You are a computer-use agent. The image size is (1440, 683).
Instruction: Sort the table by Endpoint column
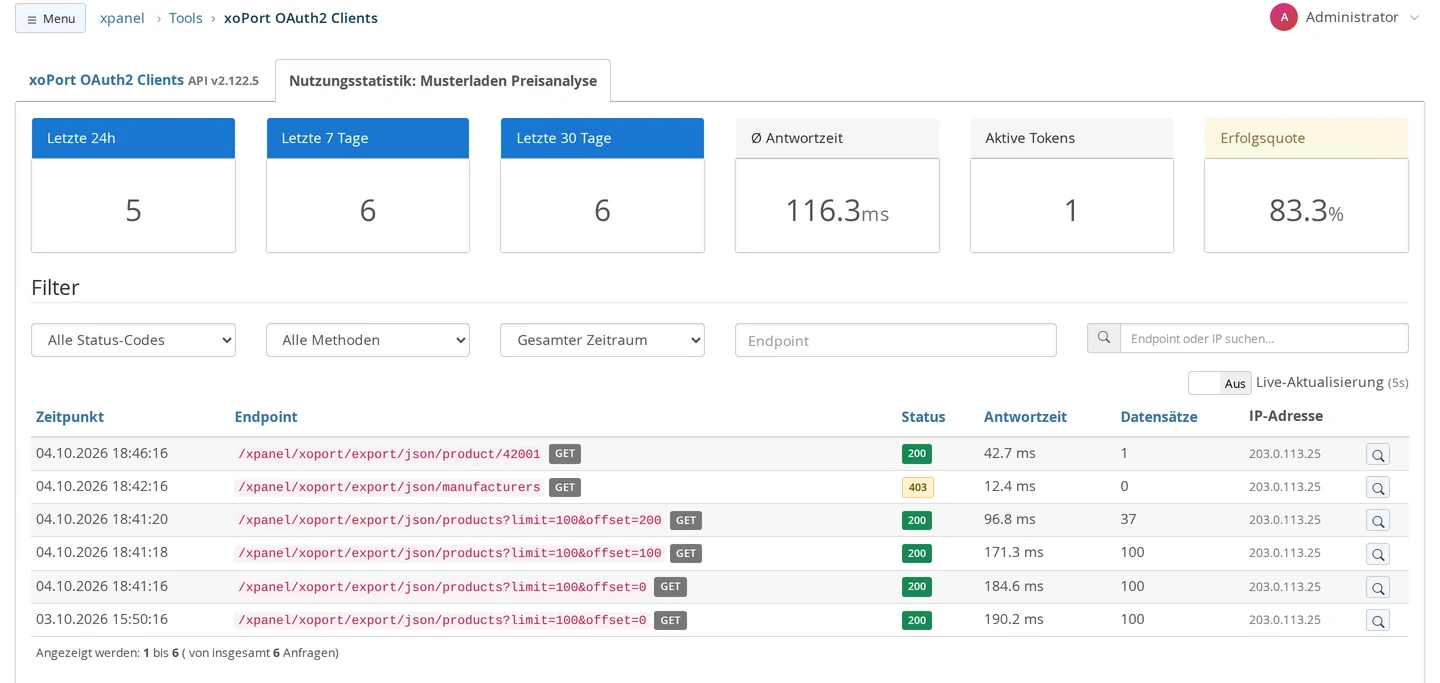tap(266, 417)
